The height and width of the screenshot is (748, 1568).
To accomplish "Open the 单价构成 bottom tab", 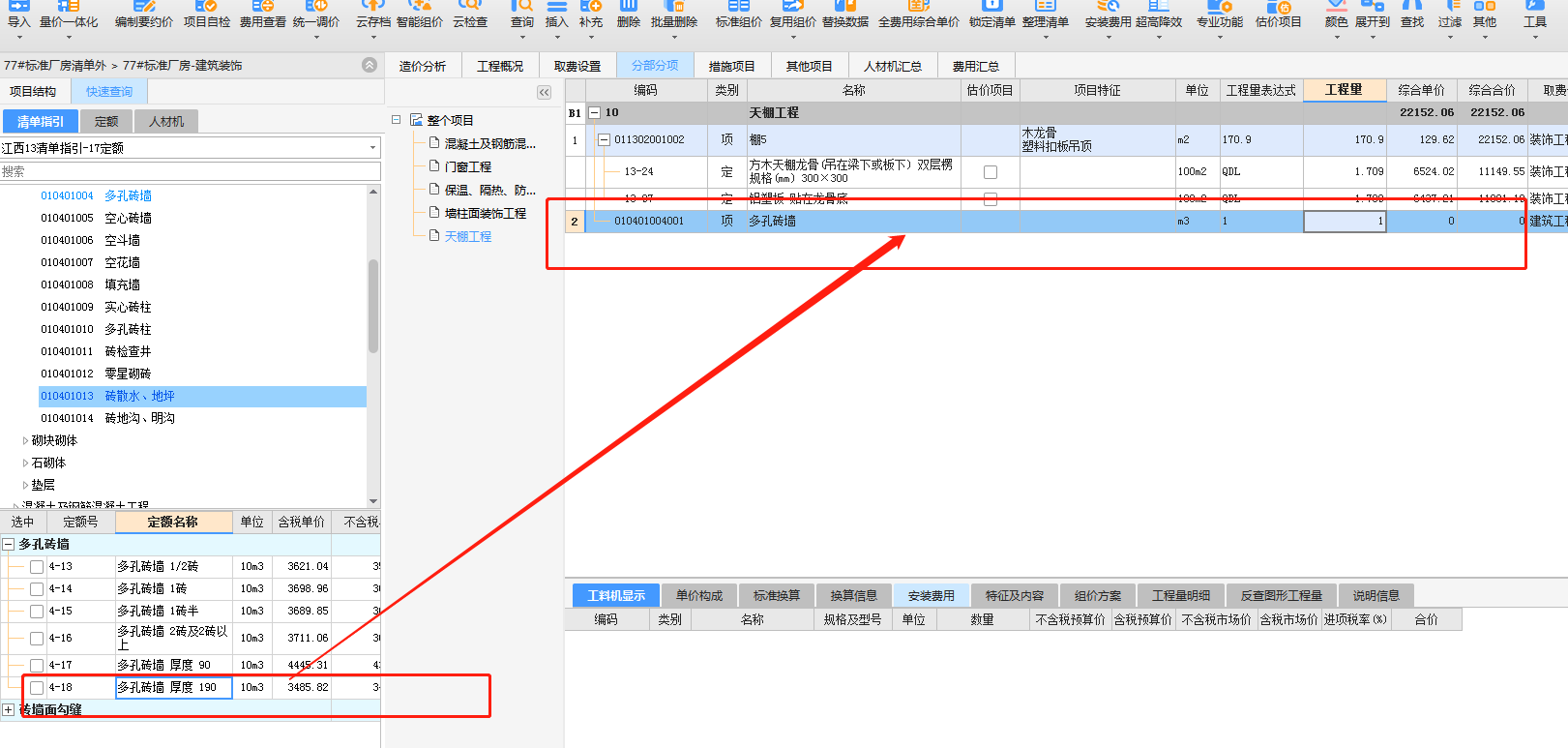I will pyautogui.click(x=699, y=595).
